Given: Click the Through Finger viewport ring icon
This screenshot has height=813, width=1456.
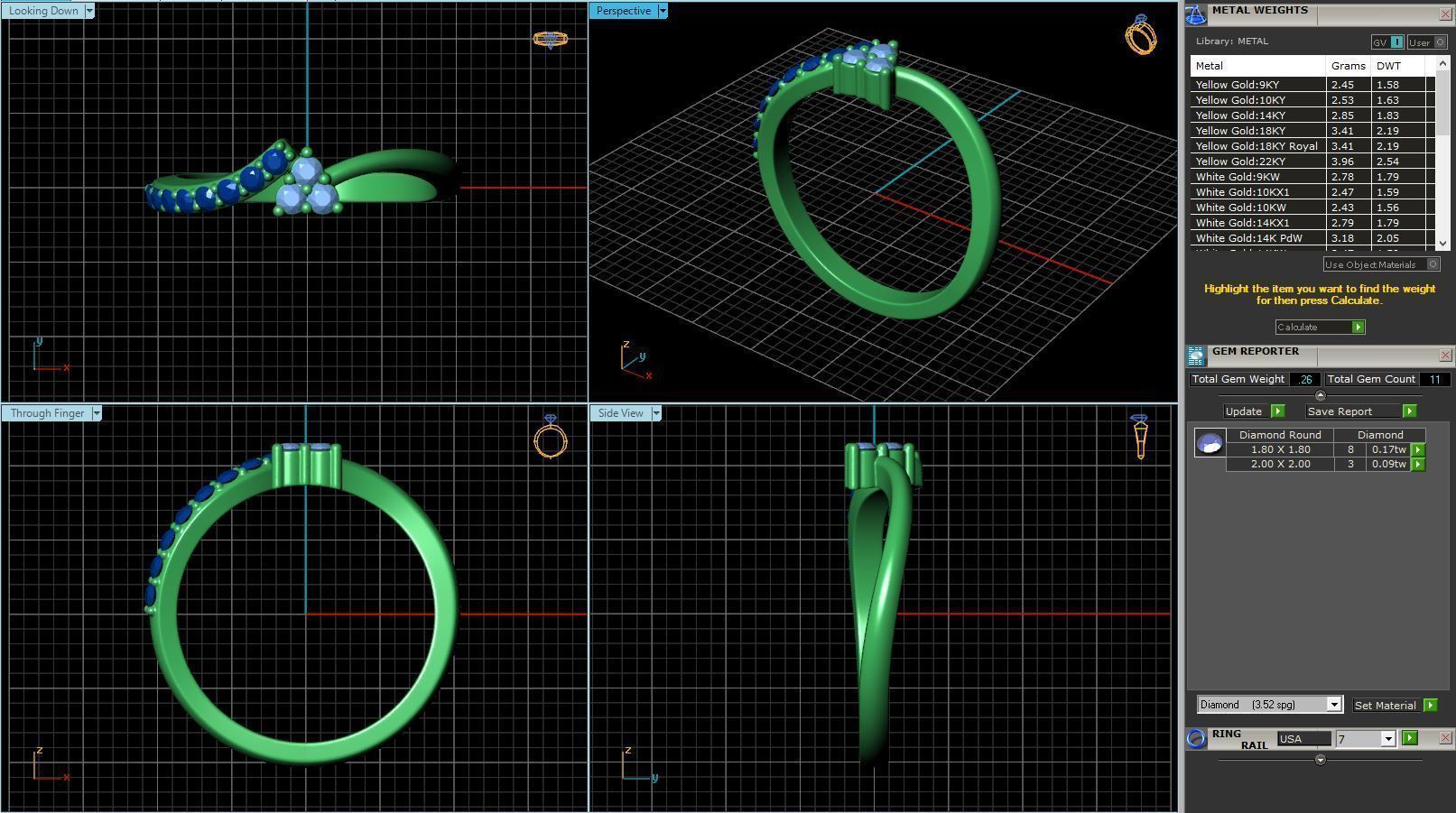Looking at the screenshot, I should tap(551, 437).
